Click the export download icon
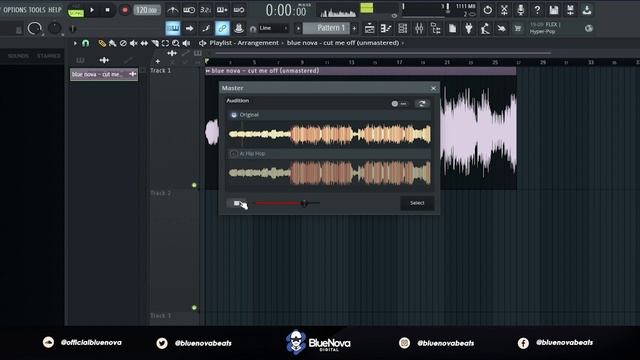The height and width of the screenshot is (360, 640). point(587,10)
